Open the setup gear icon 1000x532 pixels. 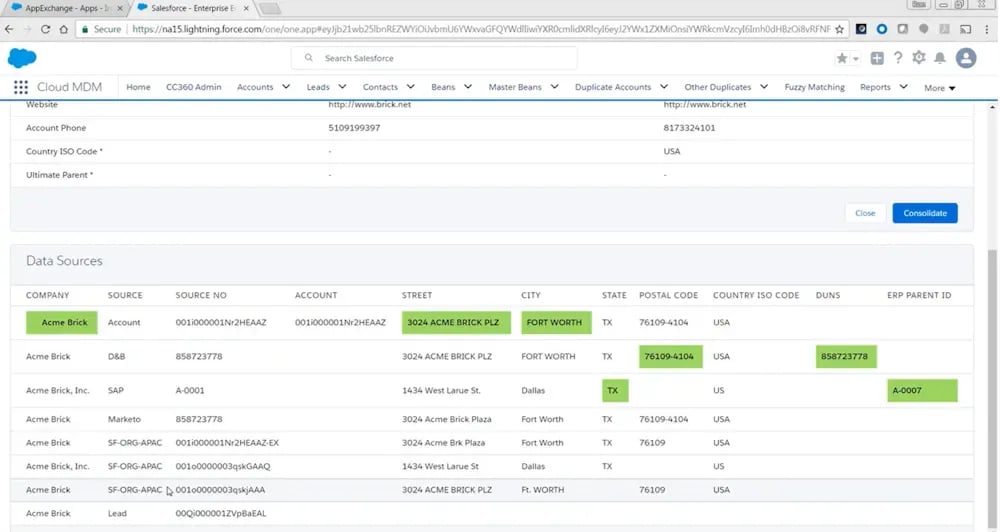pyautogui.click(x=919, y=58)
